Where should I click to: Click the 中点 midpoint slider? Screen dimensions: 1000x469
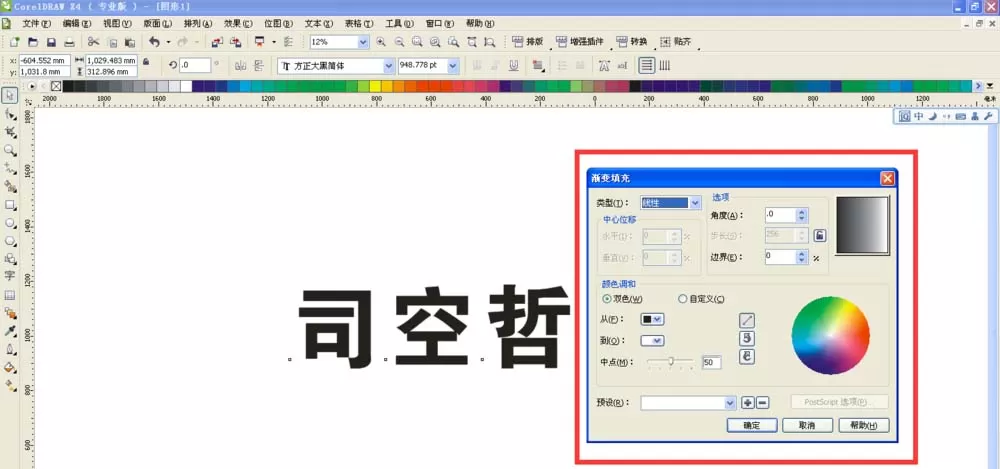[670, 362]
